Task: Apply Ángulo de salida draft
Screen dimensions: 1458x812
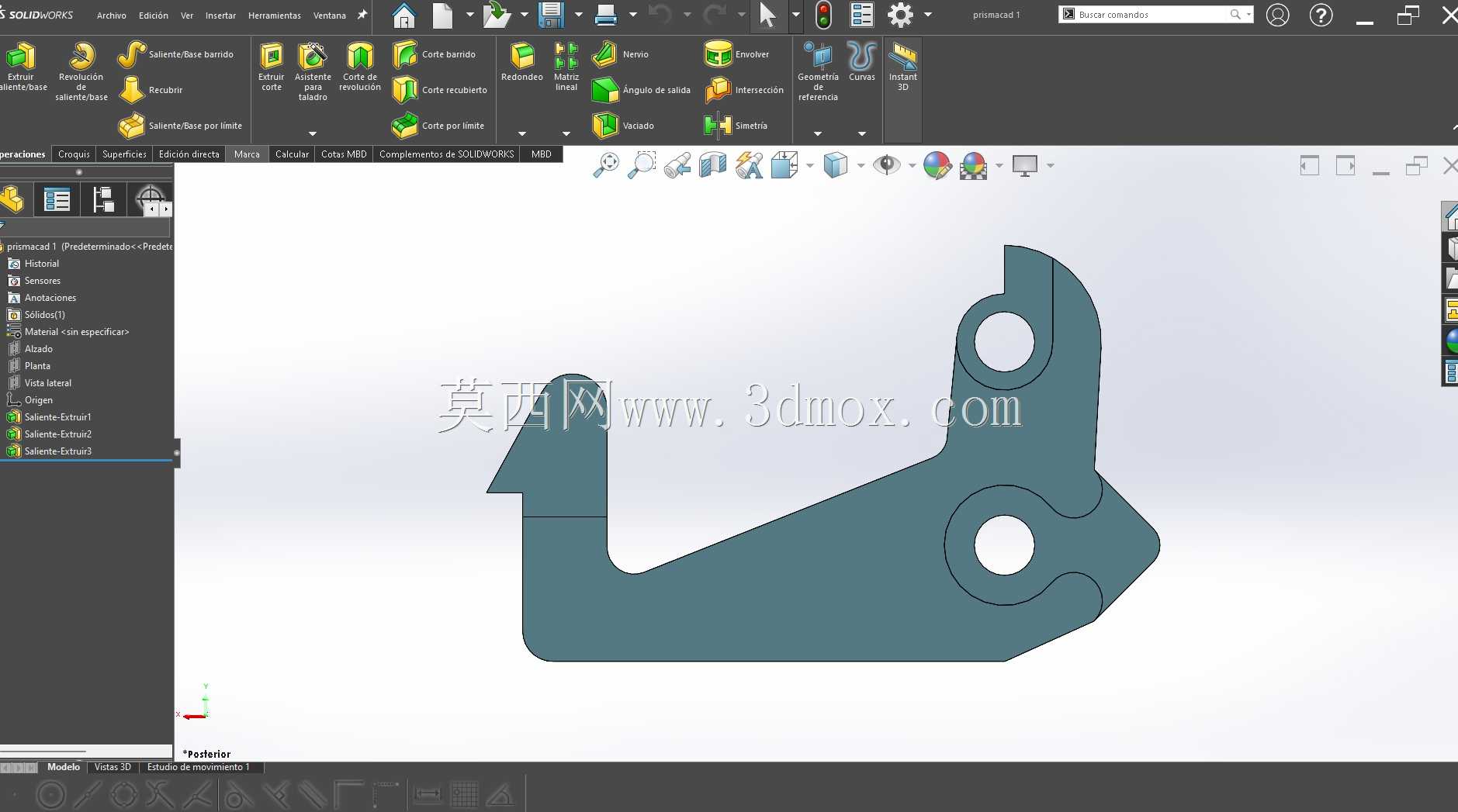Action: (641, 90)
